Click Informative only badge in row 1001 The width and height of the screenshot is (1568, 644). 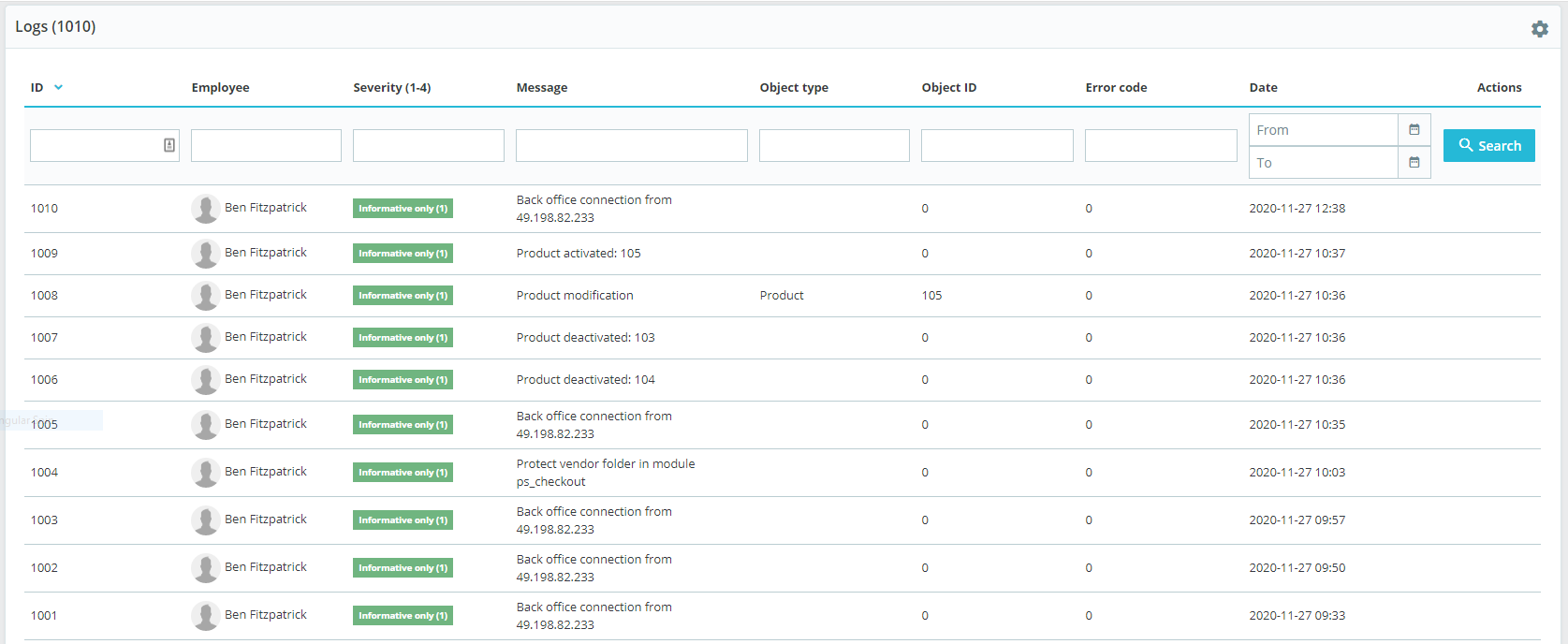[403, 616]
